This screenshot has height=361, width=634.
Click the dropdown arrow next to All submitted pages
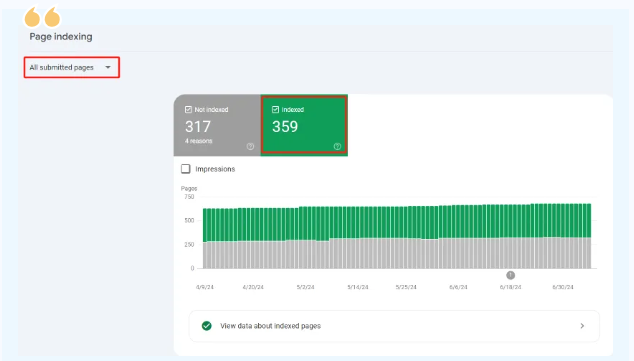[x=108, y=67]
